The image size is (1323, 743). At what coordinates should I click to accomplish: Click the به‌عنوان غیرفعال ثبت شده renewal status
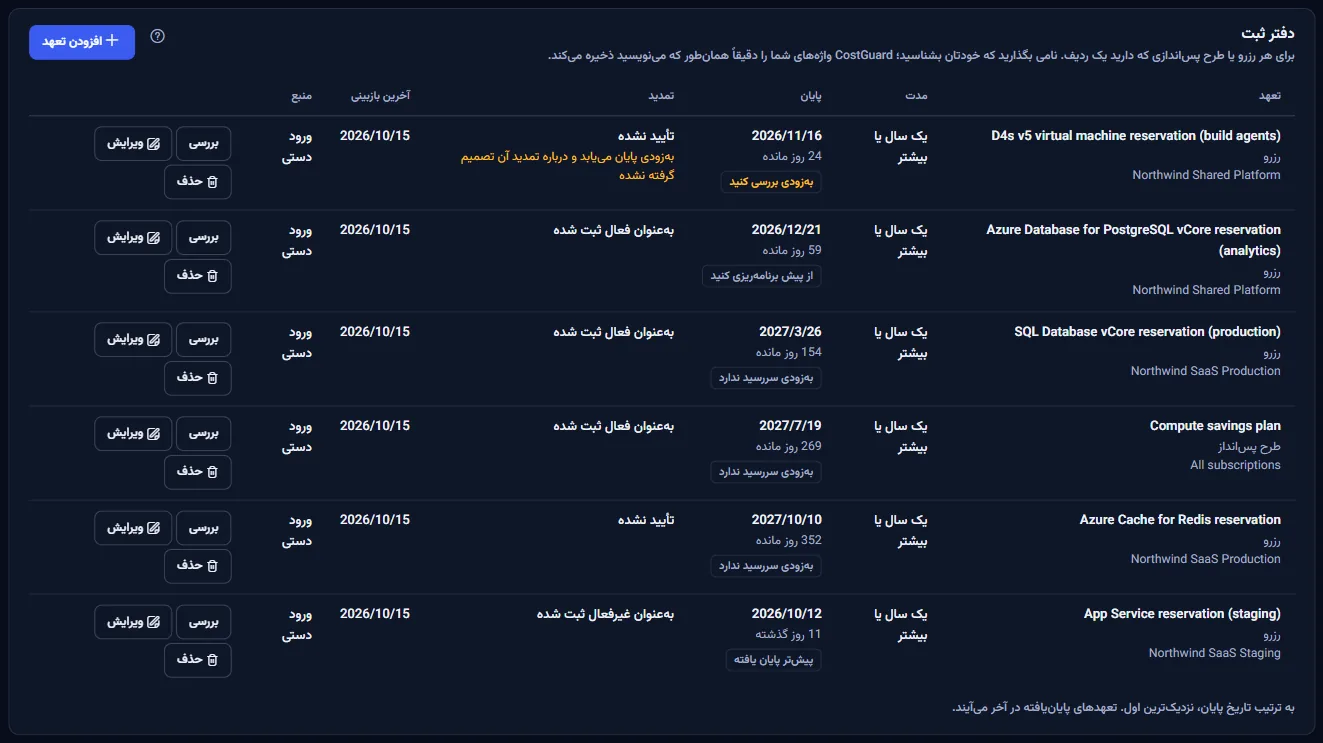point(606,614)
